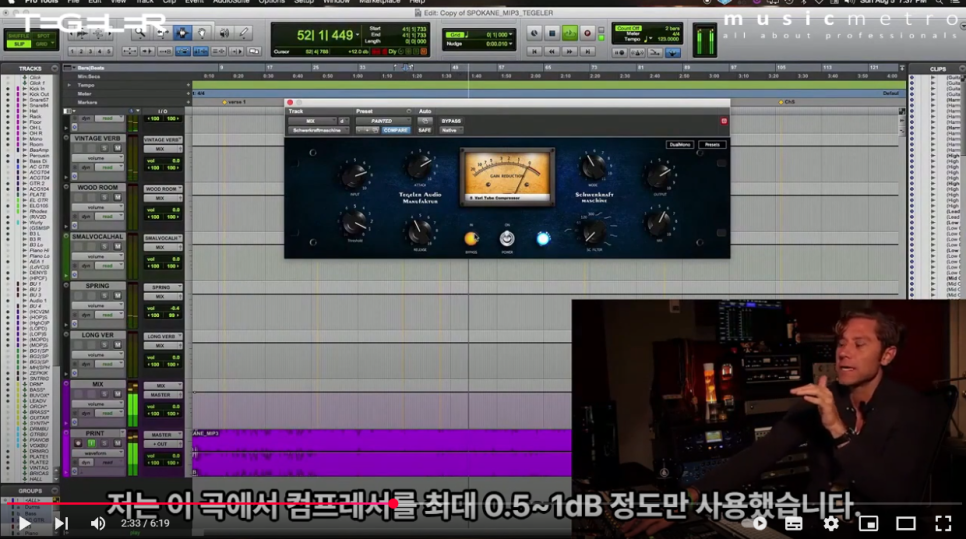966x539 pixels.
Task: Click the YouTube play button
Action: (x=24, y=524)
